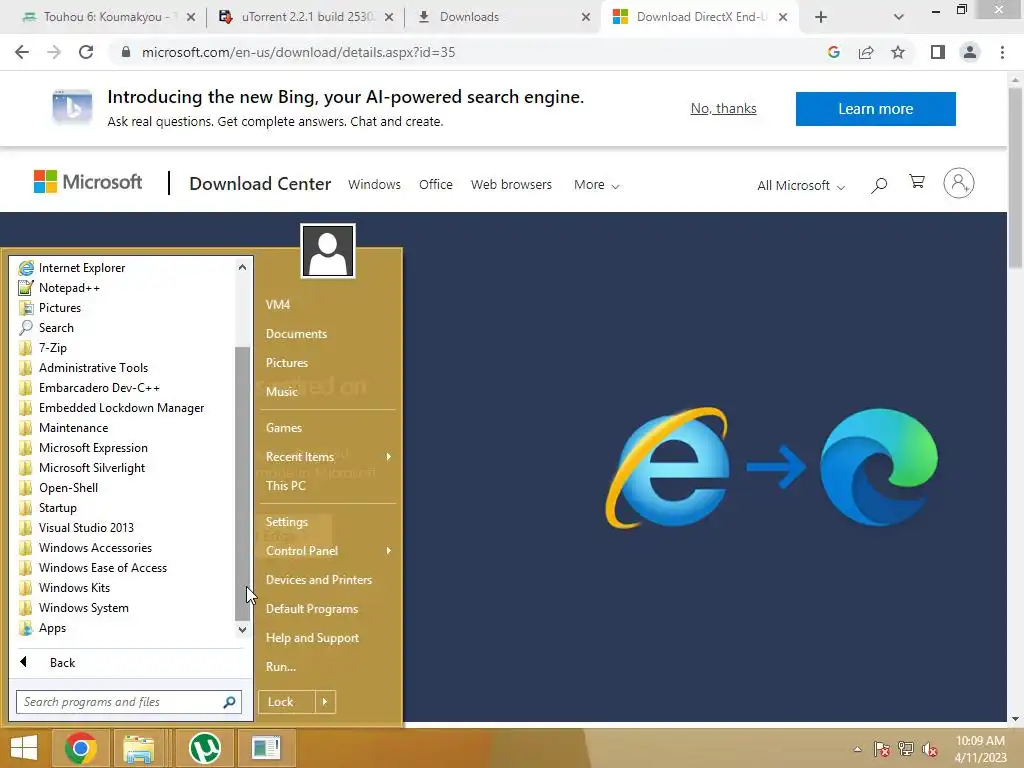Open File Explorer from the taskbar
Screen dimensions: 1024x768
point(138,748)
